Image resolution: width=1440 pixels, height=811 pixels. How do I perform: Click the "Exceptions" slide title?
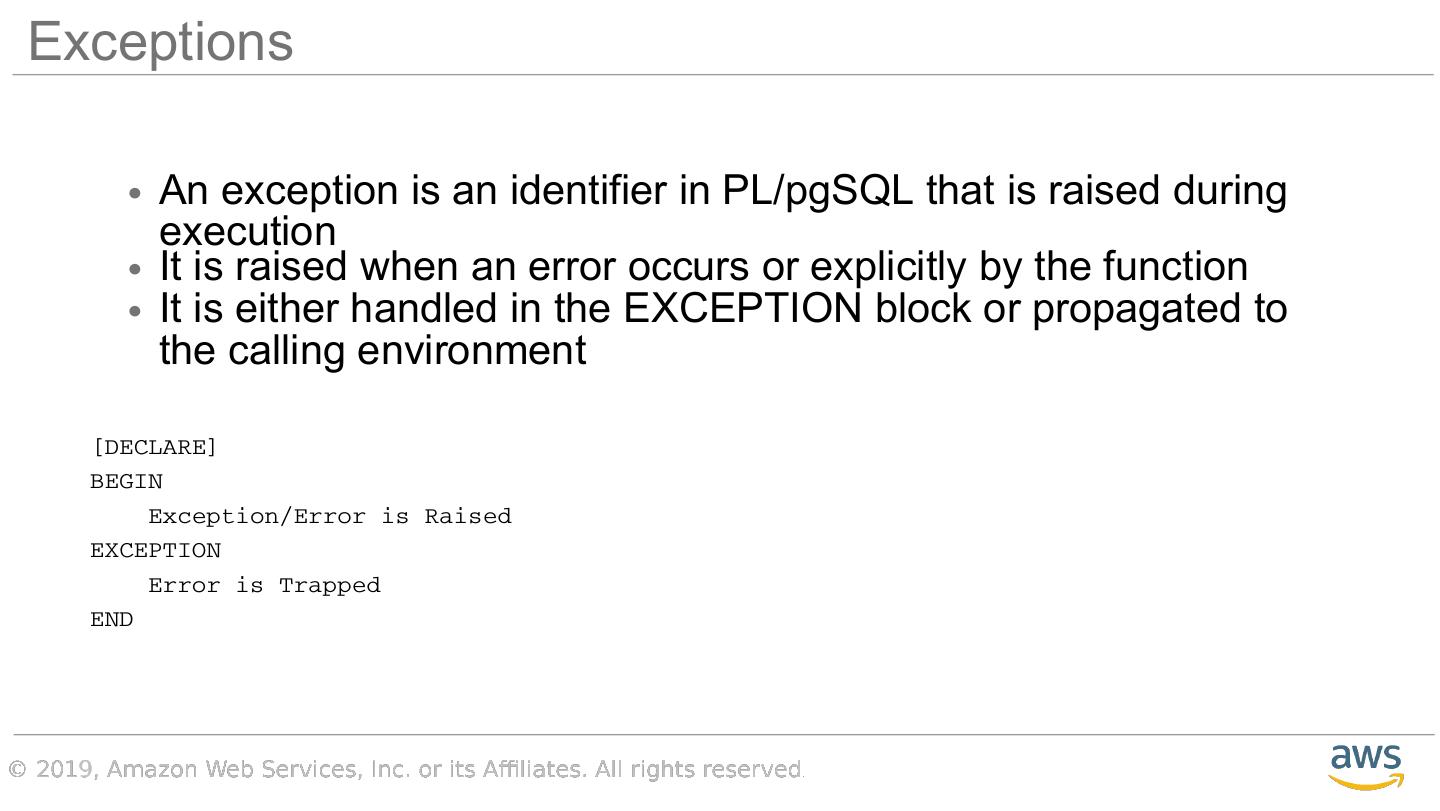pyautogui.click(x=160, y=42)
